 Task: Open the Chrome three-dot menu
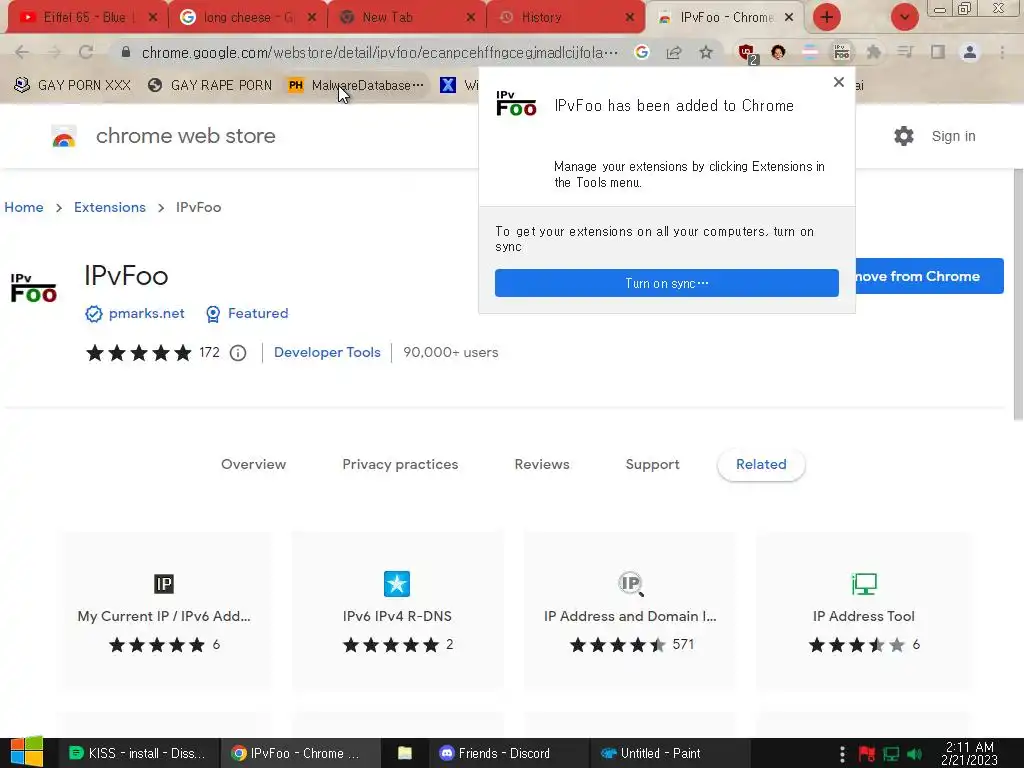click(1002, 52)
